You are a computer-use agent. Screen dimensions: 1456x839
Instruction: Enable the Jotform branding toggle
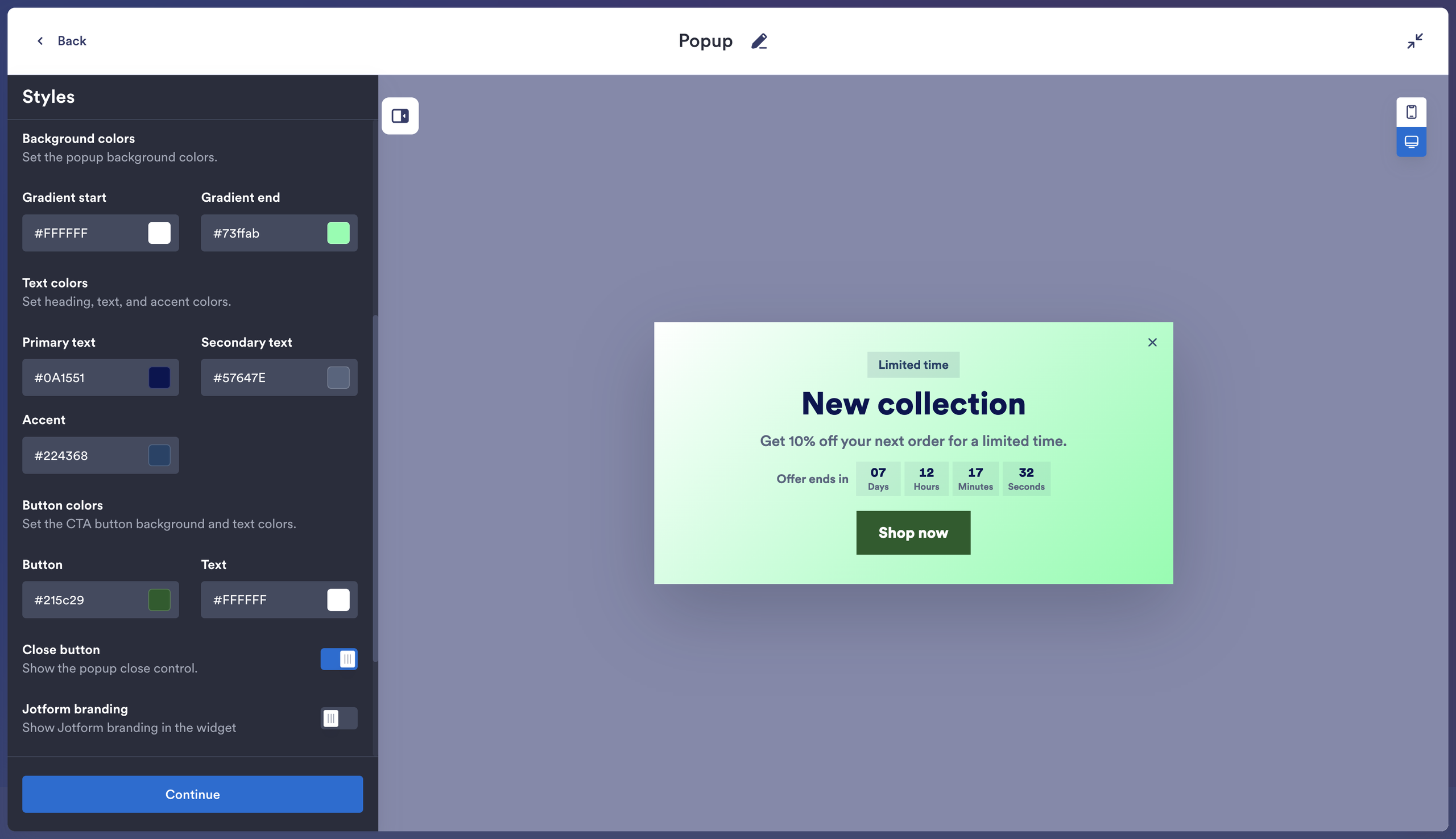coord(339,718)
